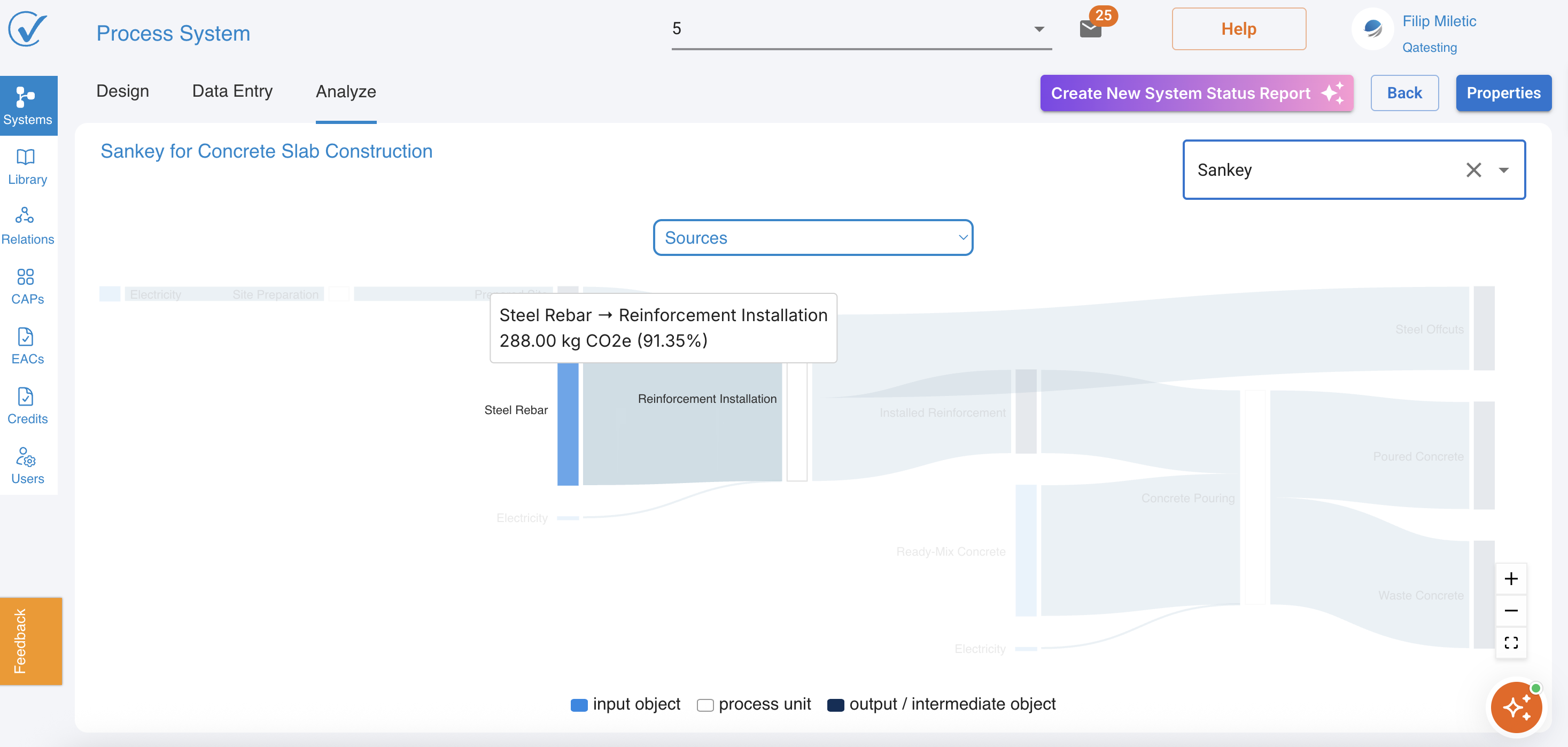The image size is (1568, 747).
Task: Switch to the Design tab
Action: (x=122, y=91)
